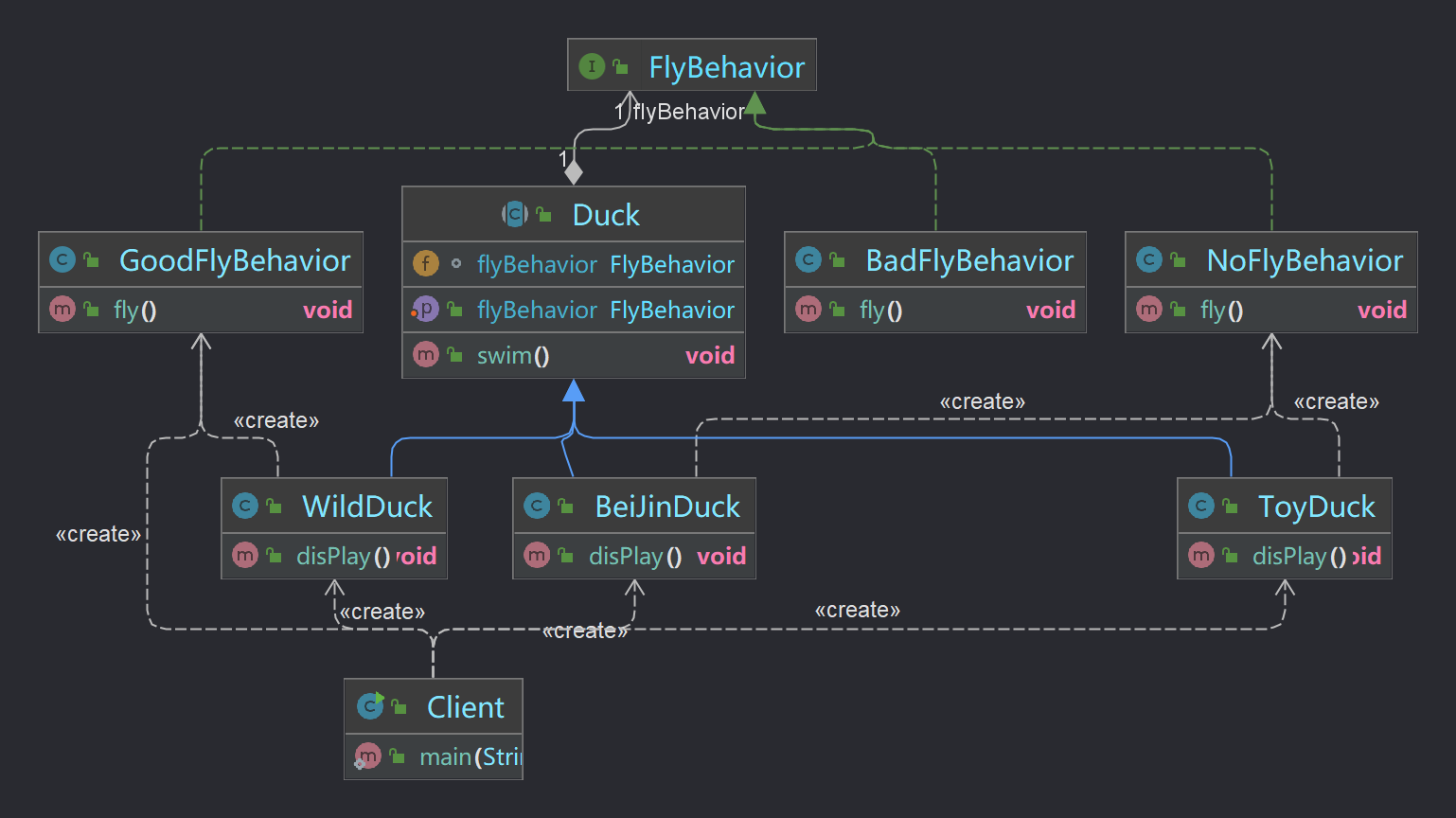
Task: Click the interface icon beside FlyBehavior
Action: click(x=592, y=66)
